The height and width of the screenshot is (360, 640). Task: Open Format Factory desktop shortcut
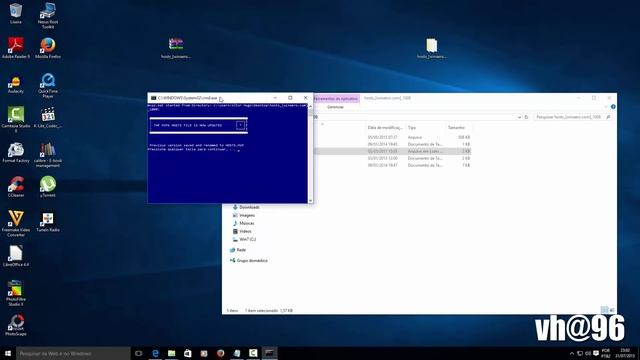16,153
